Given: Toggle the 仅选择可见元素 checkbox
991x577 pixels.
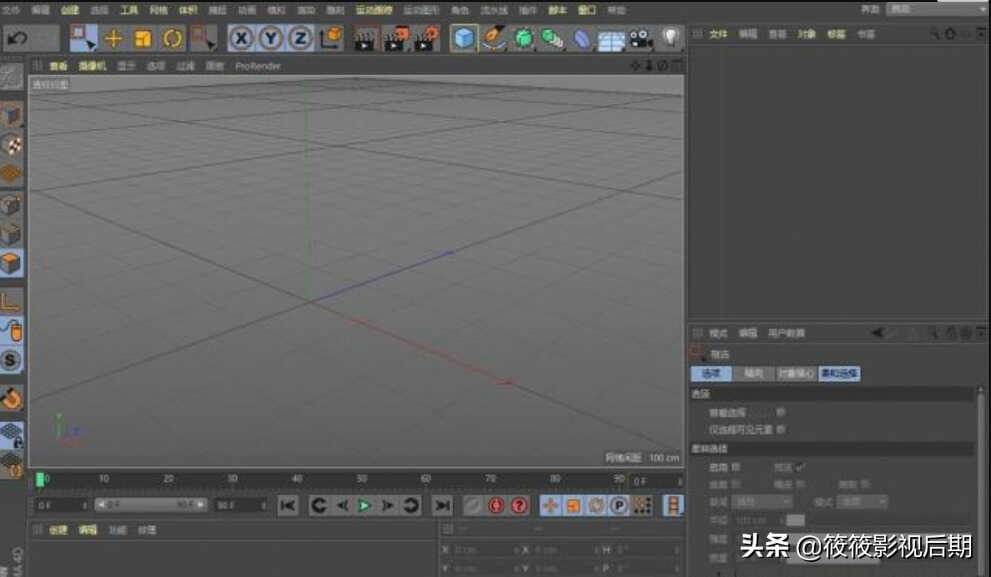Looking at the screenshot, I should (781, 429).
